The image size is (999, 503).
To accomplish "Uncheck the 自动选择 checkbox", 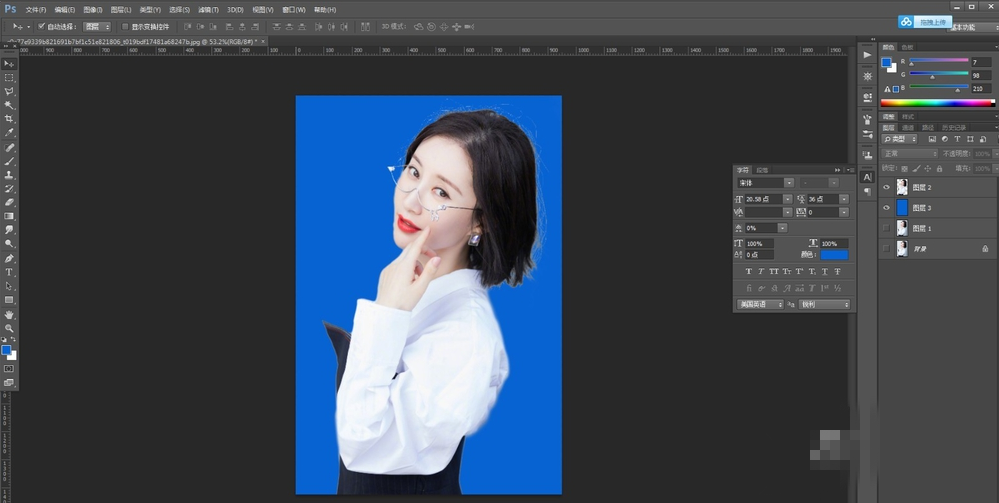I will [41, 27].
